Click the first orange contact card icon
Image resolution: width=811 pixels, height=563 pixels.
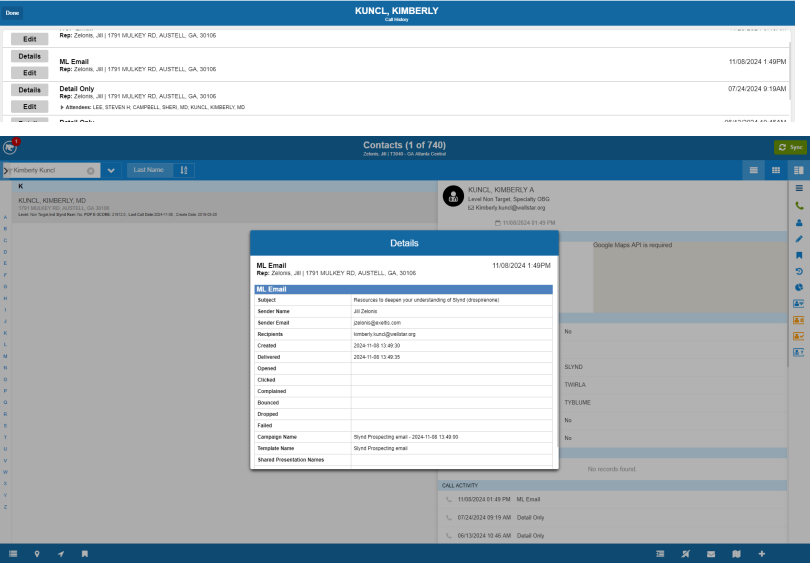coord(799,320)
